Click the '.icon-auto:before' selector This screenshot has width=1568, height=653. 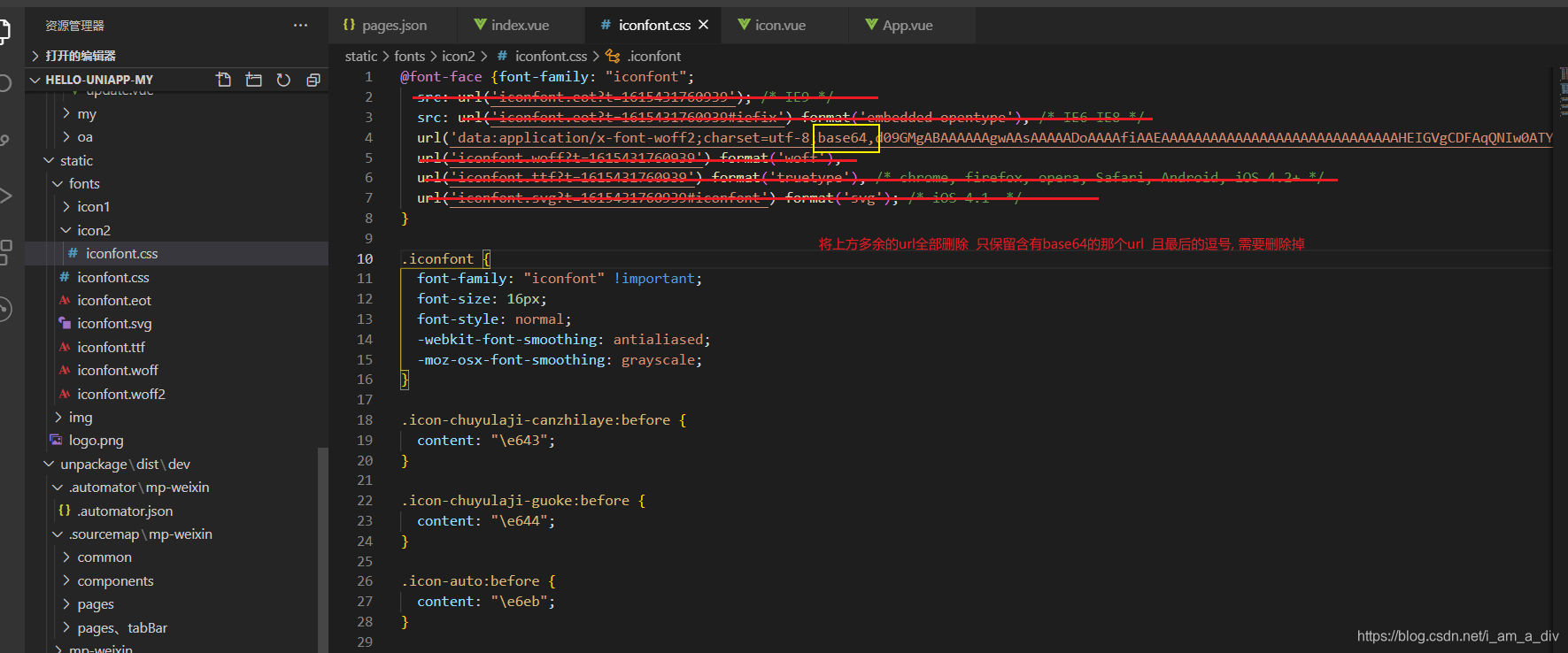(470, 581)
